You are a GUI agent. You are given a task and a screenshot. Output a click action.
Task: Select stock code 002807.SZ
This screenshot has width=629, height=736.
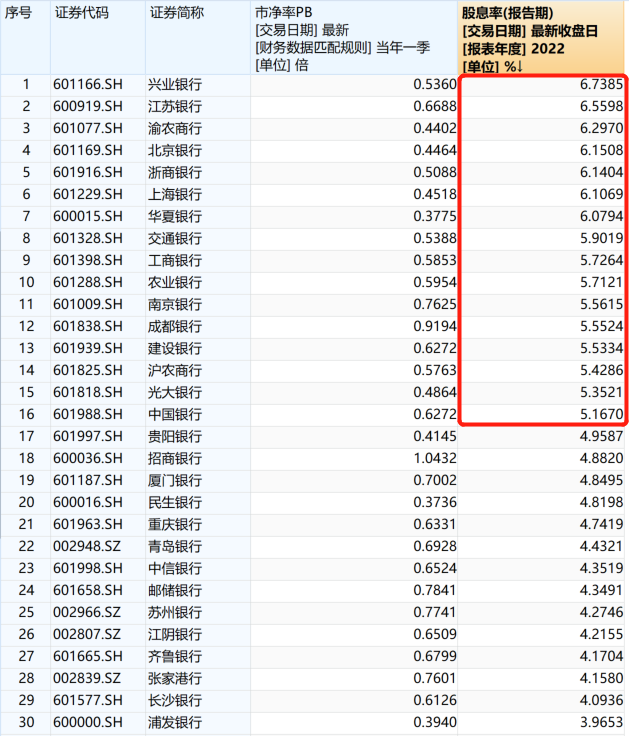pyautogui.click(x=87, y=635)
